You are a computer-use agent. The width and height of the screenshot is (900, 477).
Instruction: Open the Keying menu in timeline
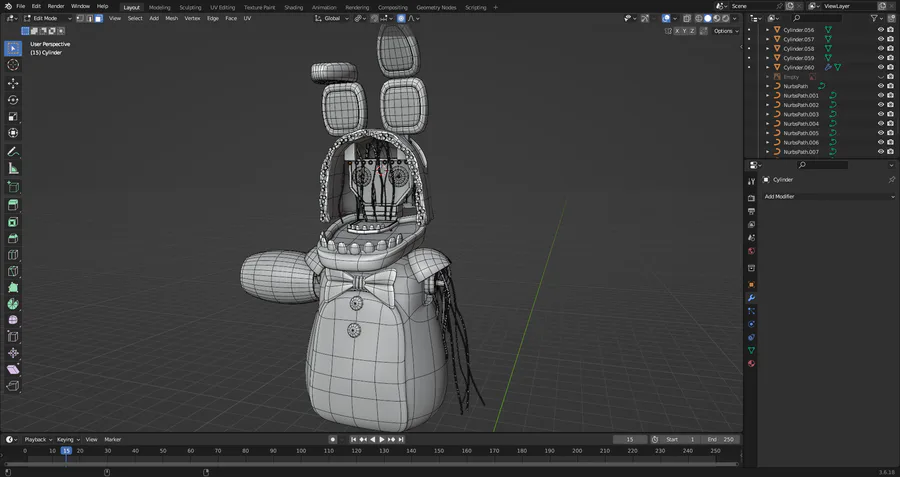click(66, 439)
